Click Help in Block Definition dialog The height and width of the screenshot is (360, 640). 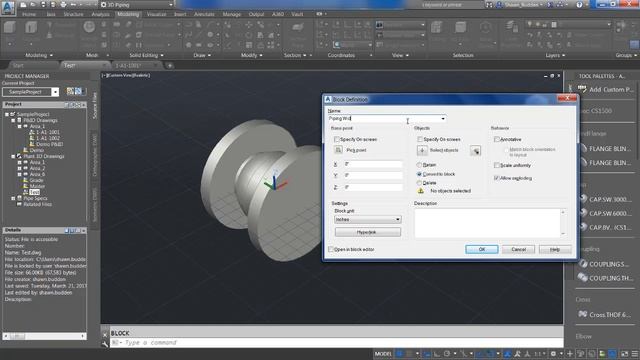(x=555, y=249)
